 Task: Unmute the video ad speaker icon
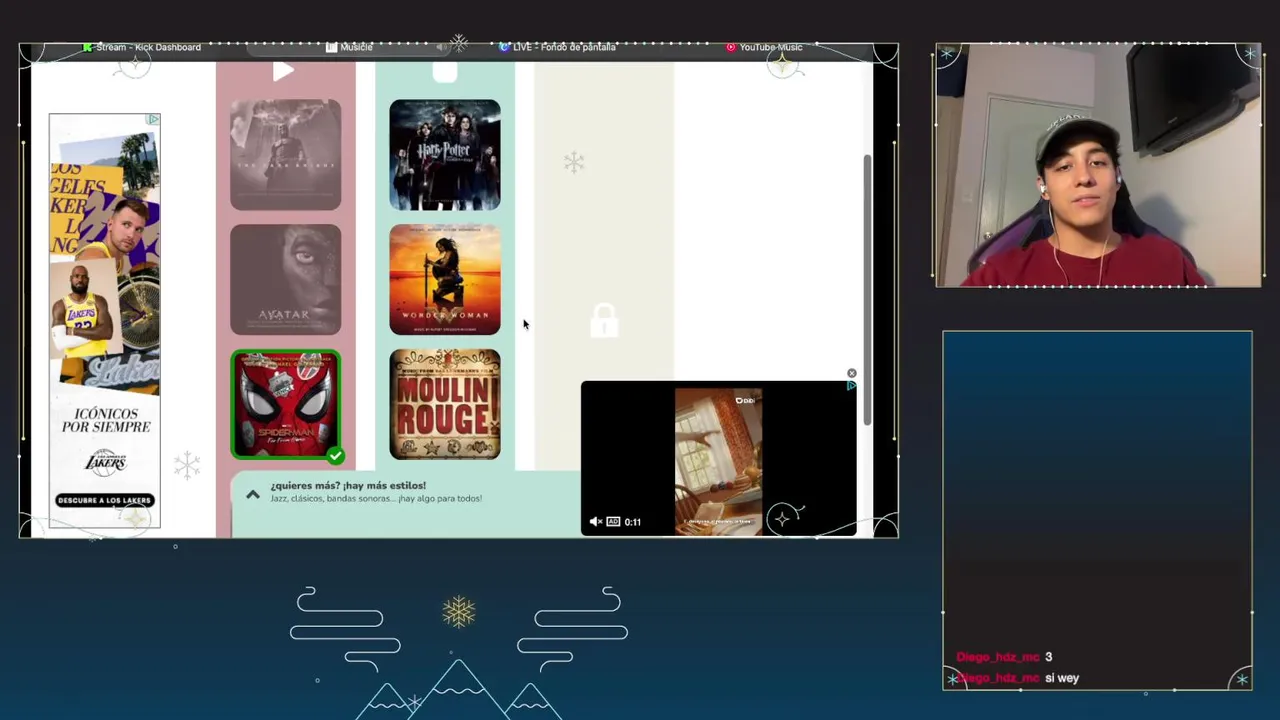coord(596,521)
